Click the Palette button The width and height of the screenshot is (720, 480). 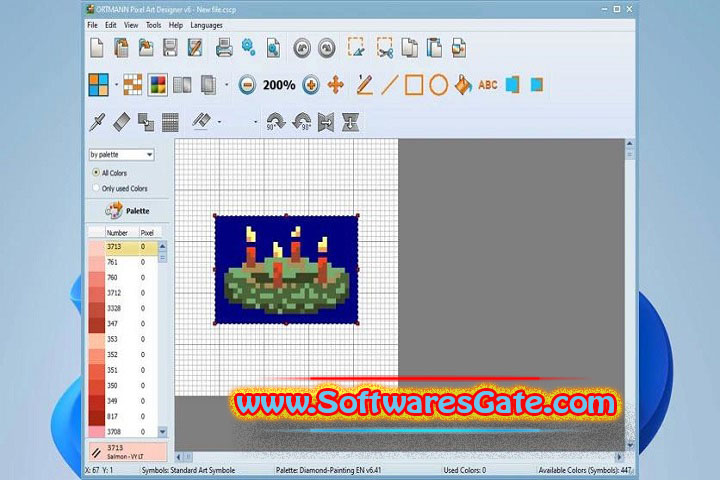pyautogui.click(x=128, y=210)
